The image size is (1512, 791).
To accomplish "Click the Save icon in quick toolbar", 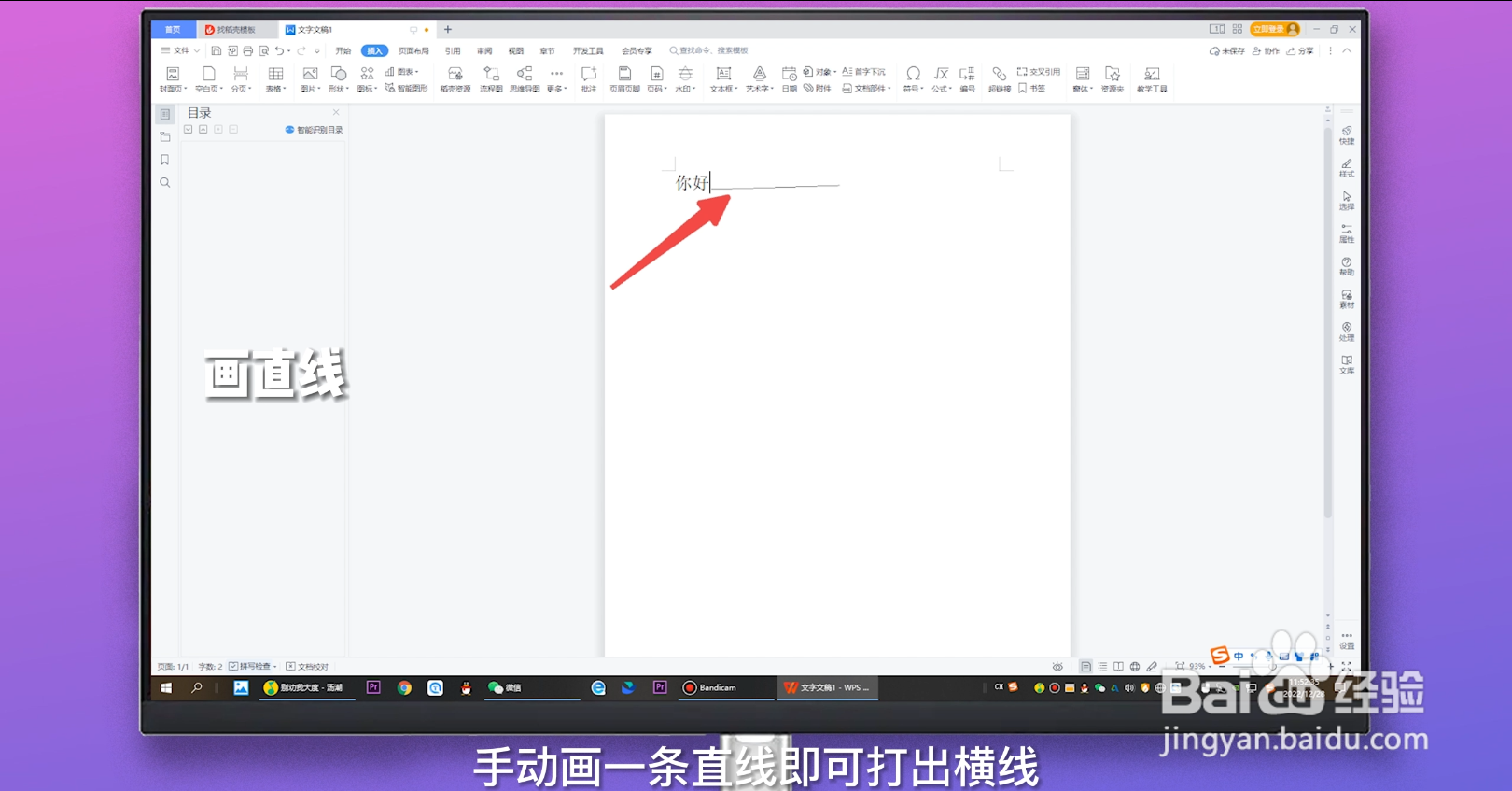I will click(x=217, y=51).
